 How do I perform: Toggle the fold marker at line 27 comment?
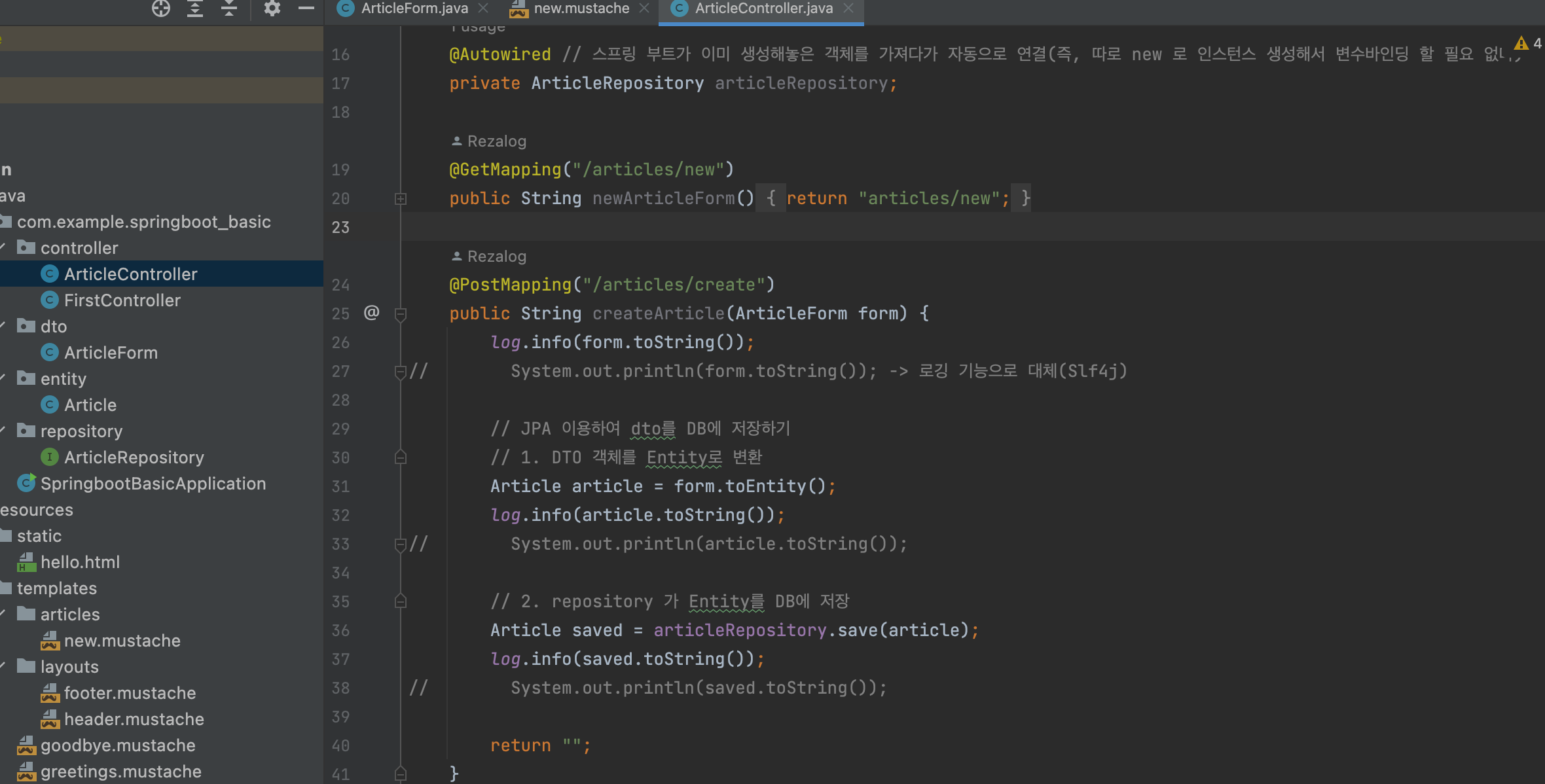click(401, 372)
